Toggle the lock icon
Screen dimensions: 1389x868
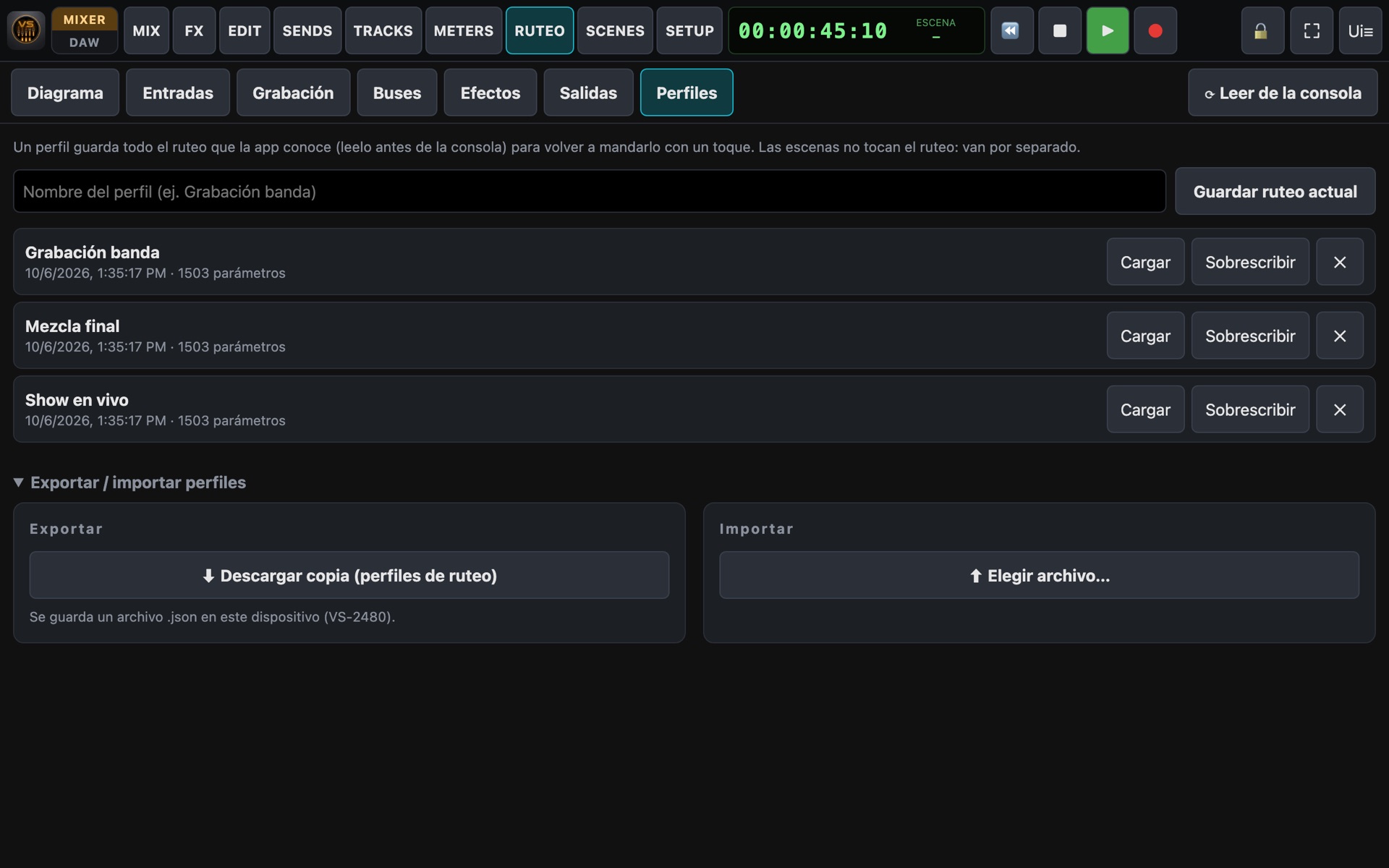tap(1262, 30)
